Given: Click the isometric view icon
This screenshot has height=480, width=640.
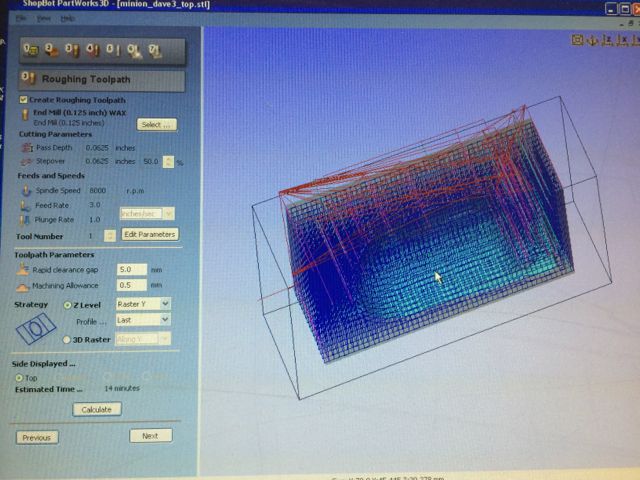Looking at the screenshot, I should click(592, 40).
